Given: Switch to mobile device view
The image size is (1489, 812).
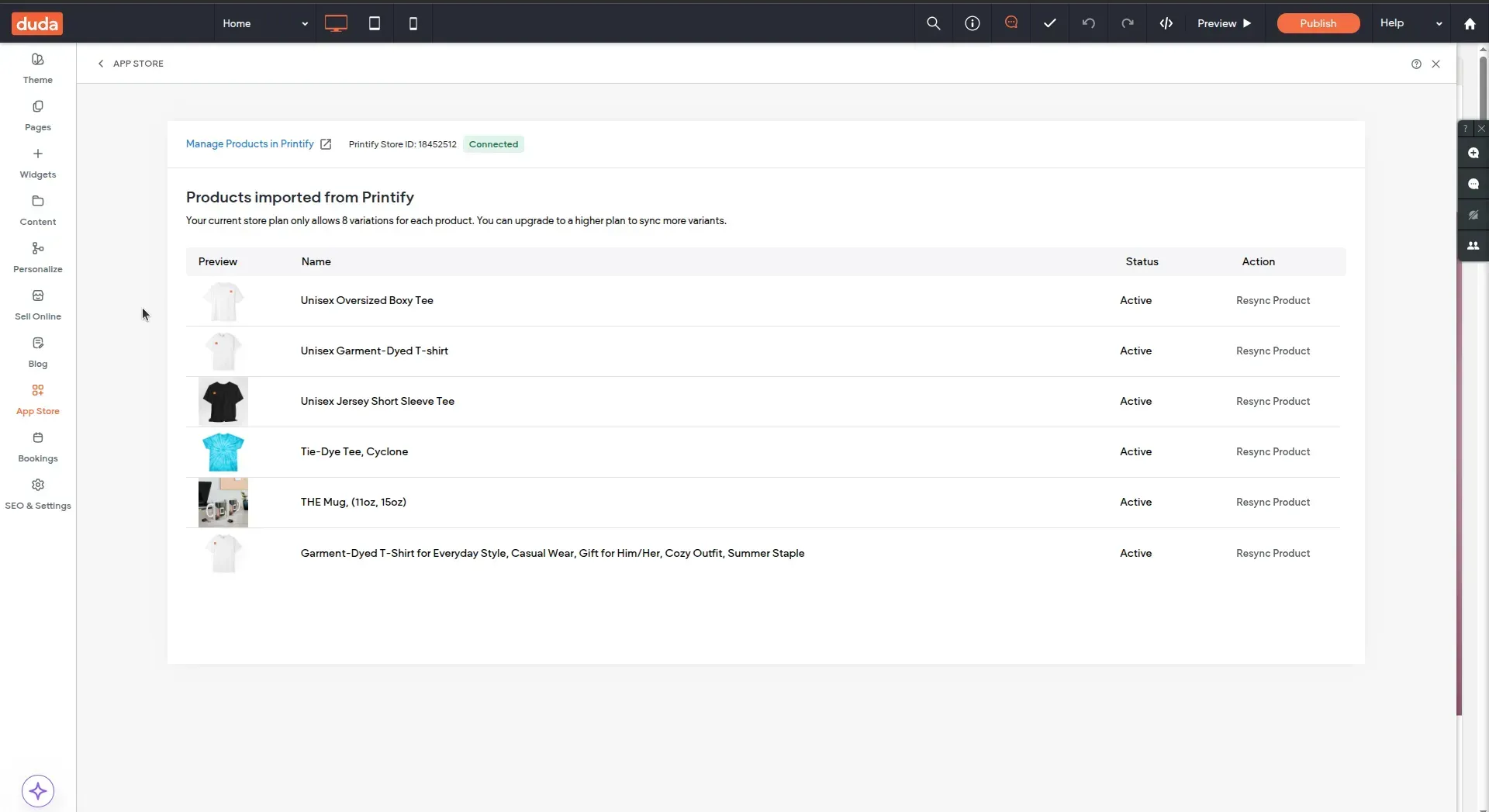Looking at the screenshot, I should click(413, 23).
